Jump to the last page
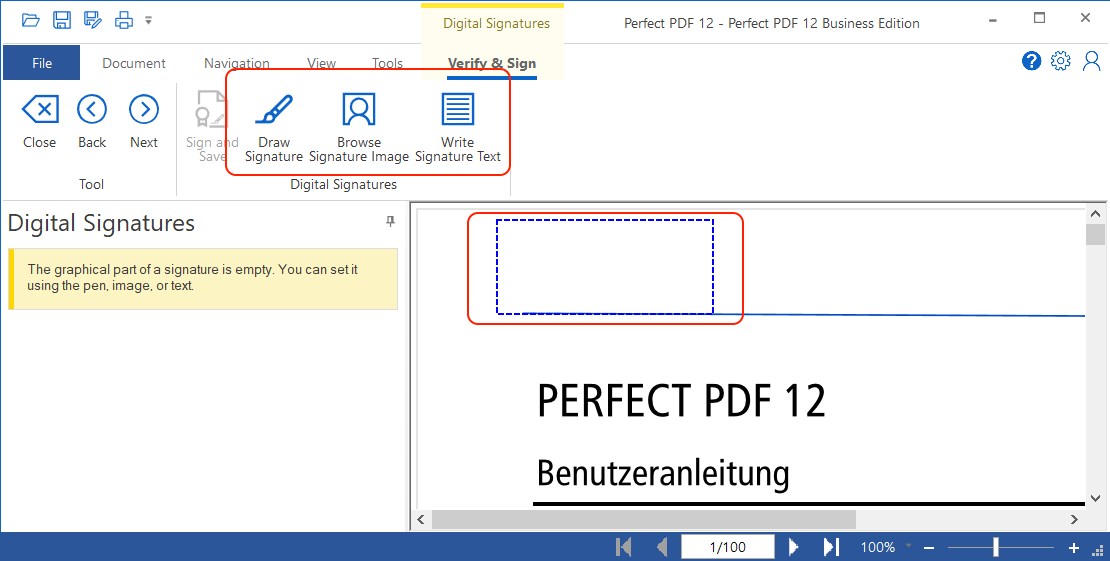1110x561 pixels. 830,547
